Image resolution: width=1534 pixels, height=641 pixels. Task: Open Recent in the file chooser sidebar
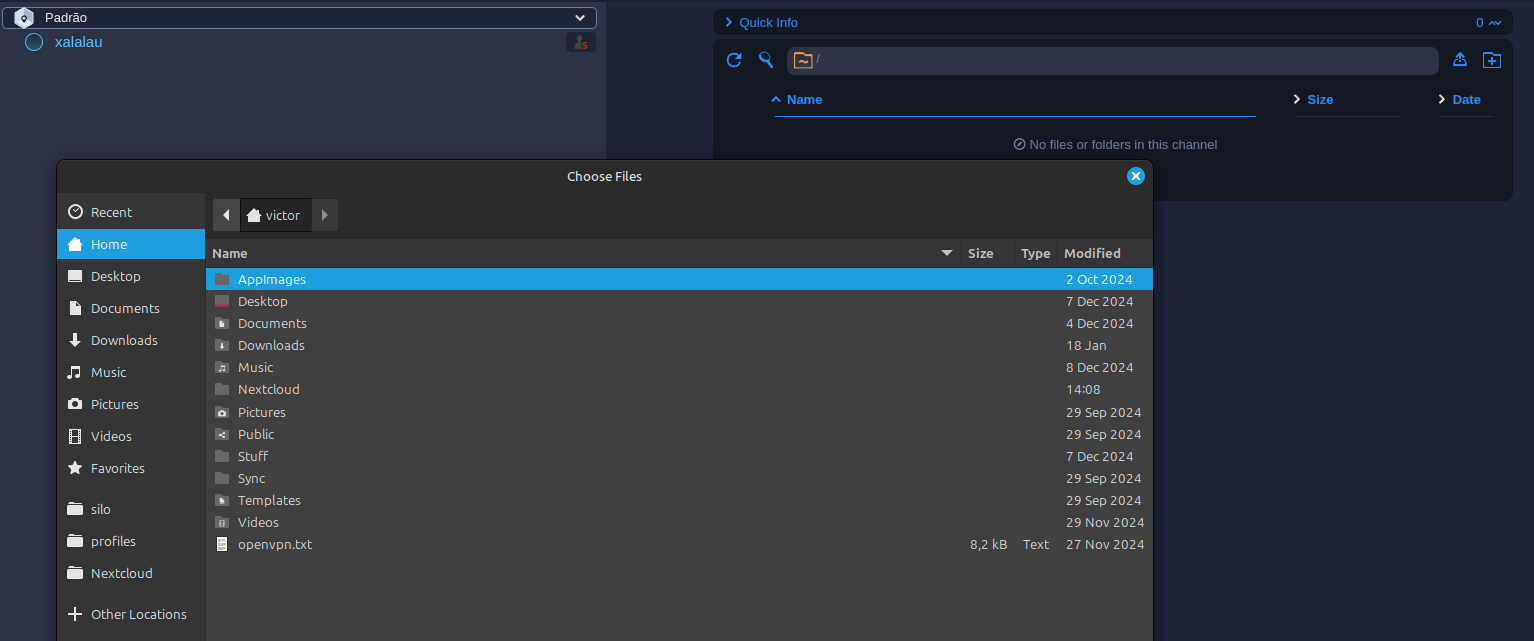111,212
